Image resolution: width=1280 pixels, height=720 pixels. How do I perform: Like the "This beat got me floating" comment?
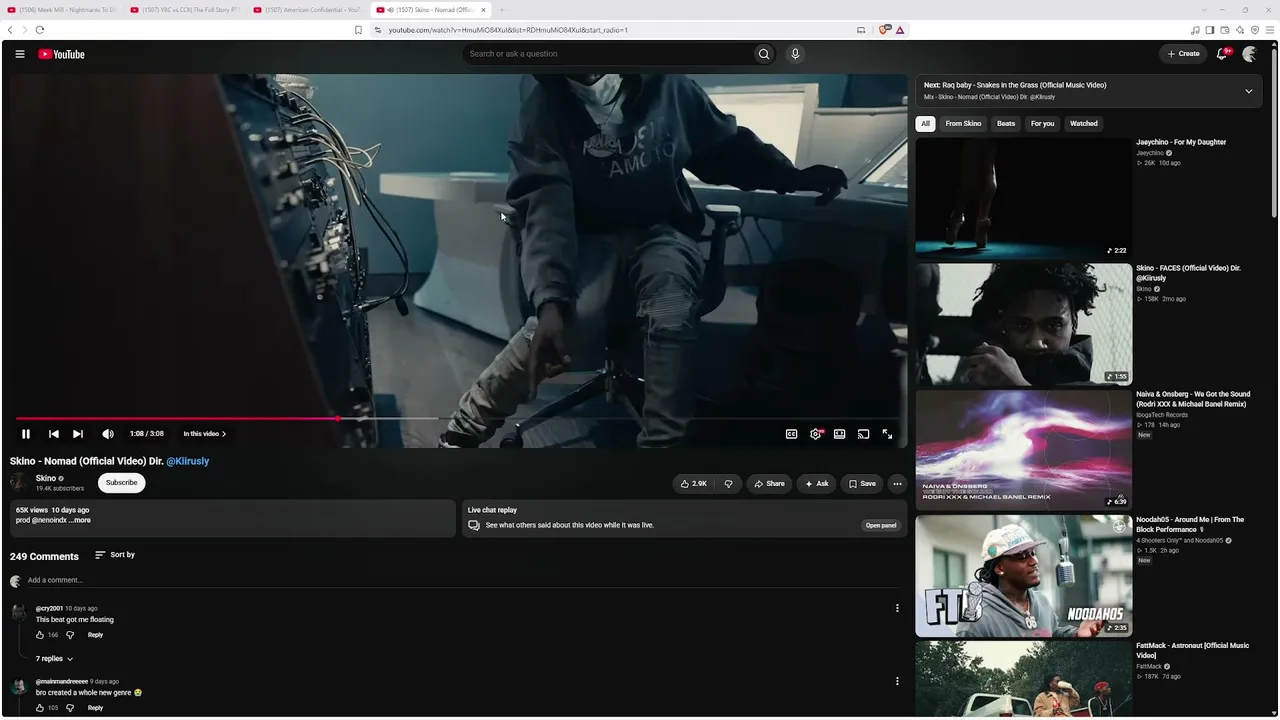(40, 635)
